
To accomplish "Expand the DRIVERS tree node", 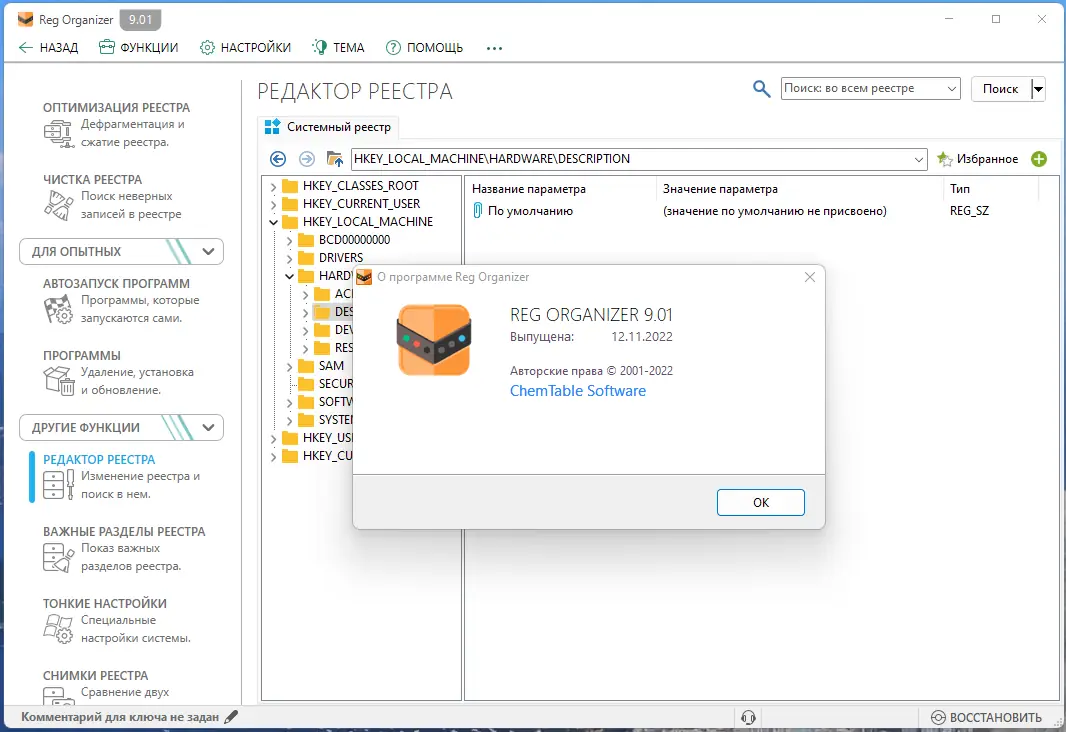I will [289, 258].
